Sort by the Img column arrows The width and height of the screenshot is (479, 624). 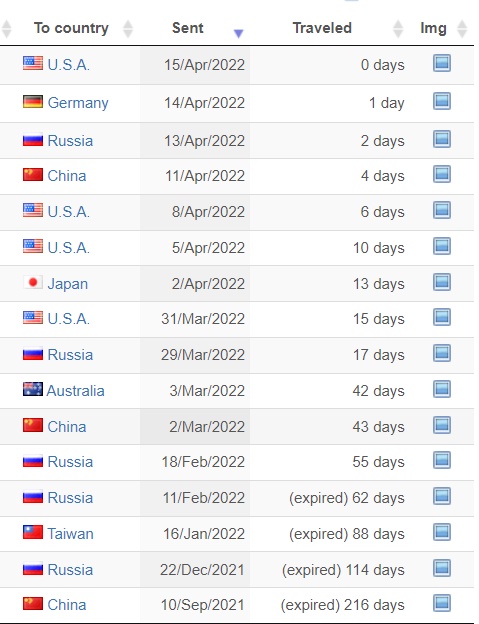point(462,29)
